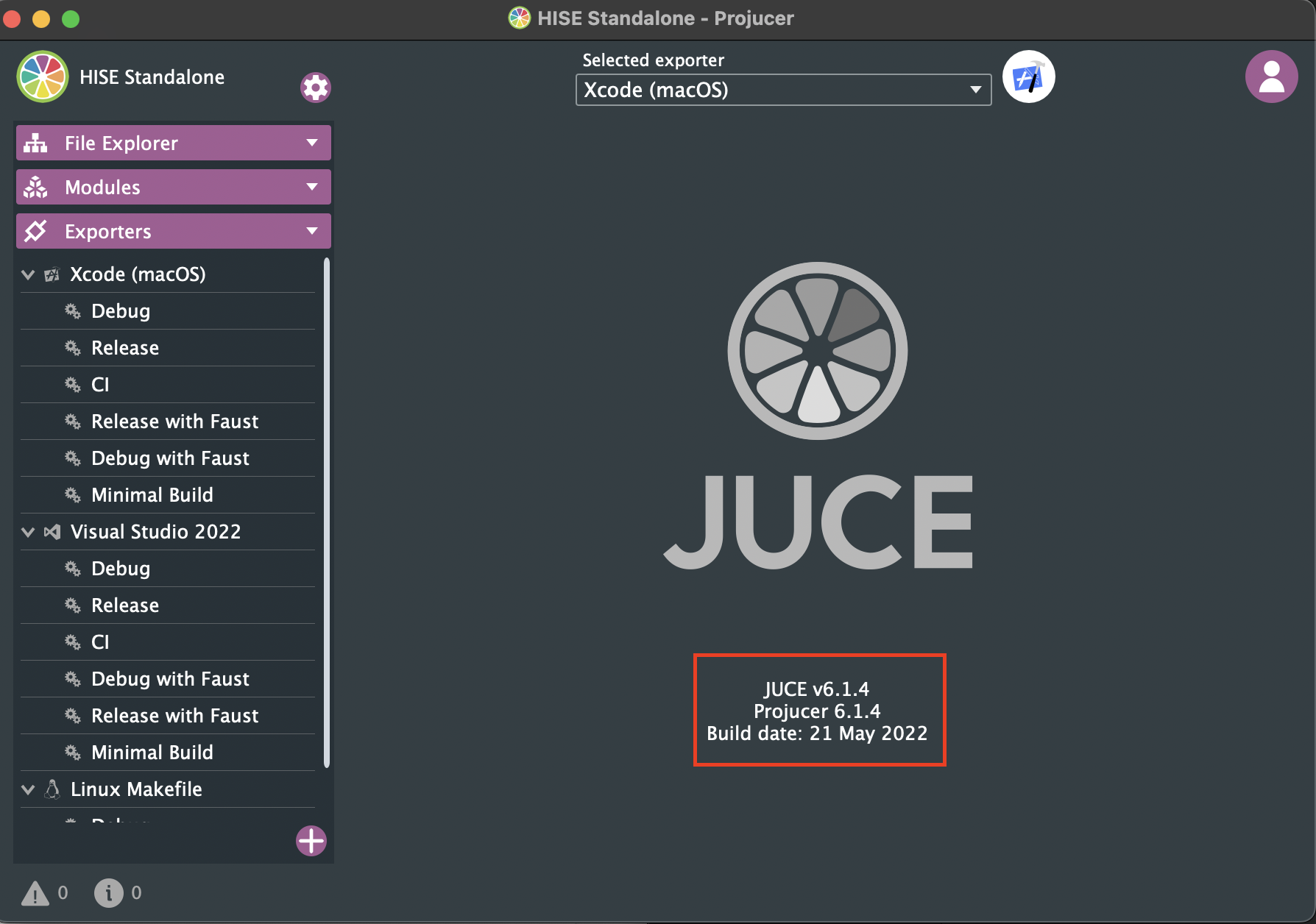Select CI configuration under Xcode
The height and width of the screenshot is (924, 1316).
(x=168, y=385)
